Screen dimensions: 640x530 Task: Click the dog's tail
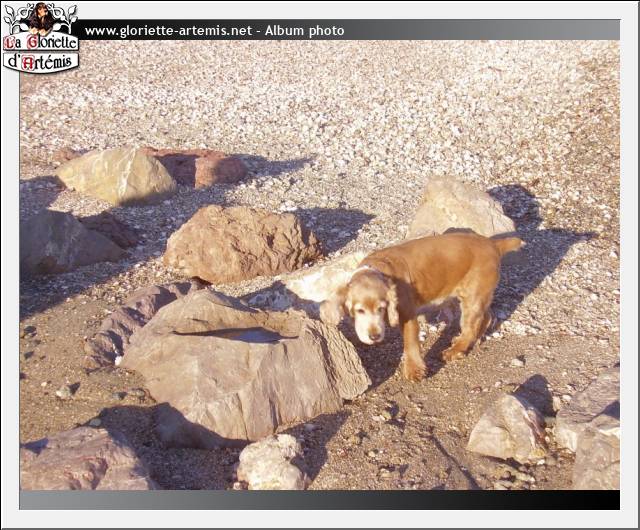508,243
